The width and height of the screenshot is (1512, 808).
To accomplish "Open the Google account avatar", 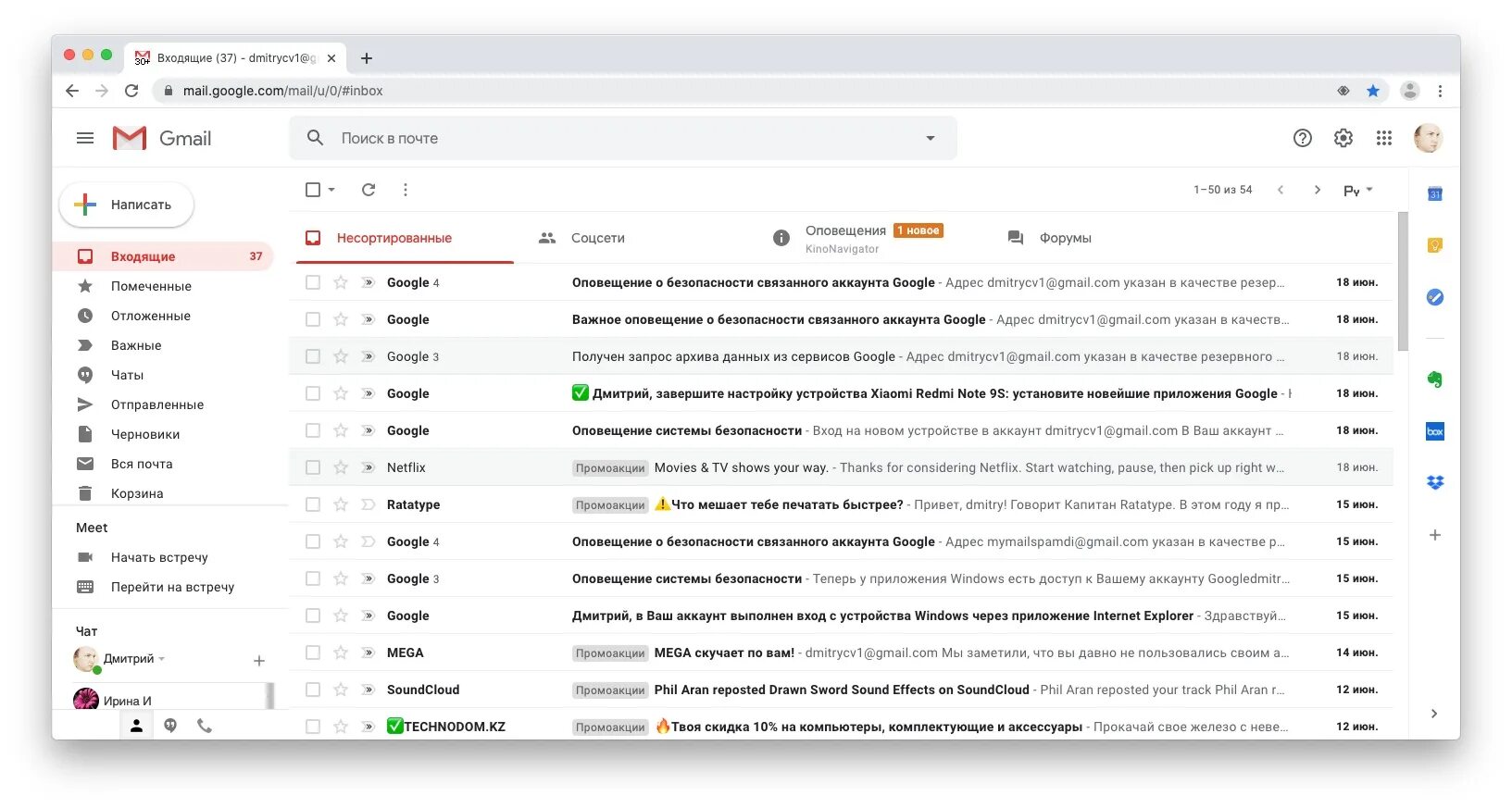I will pos(1428,138).
